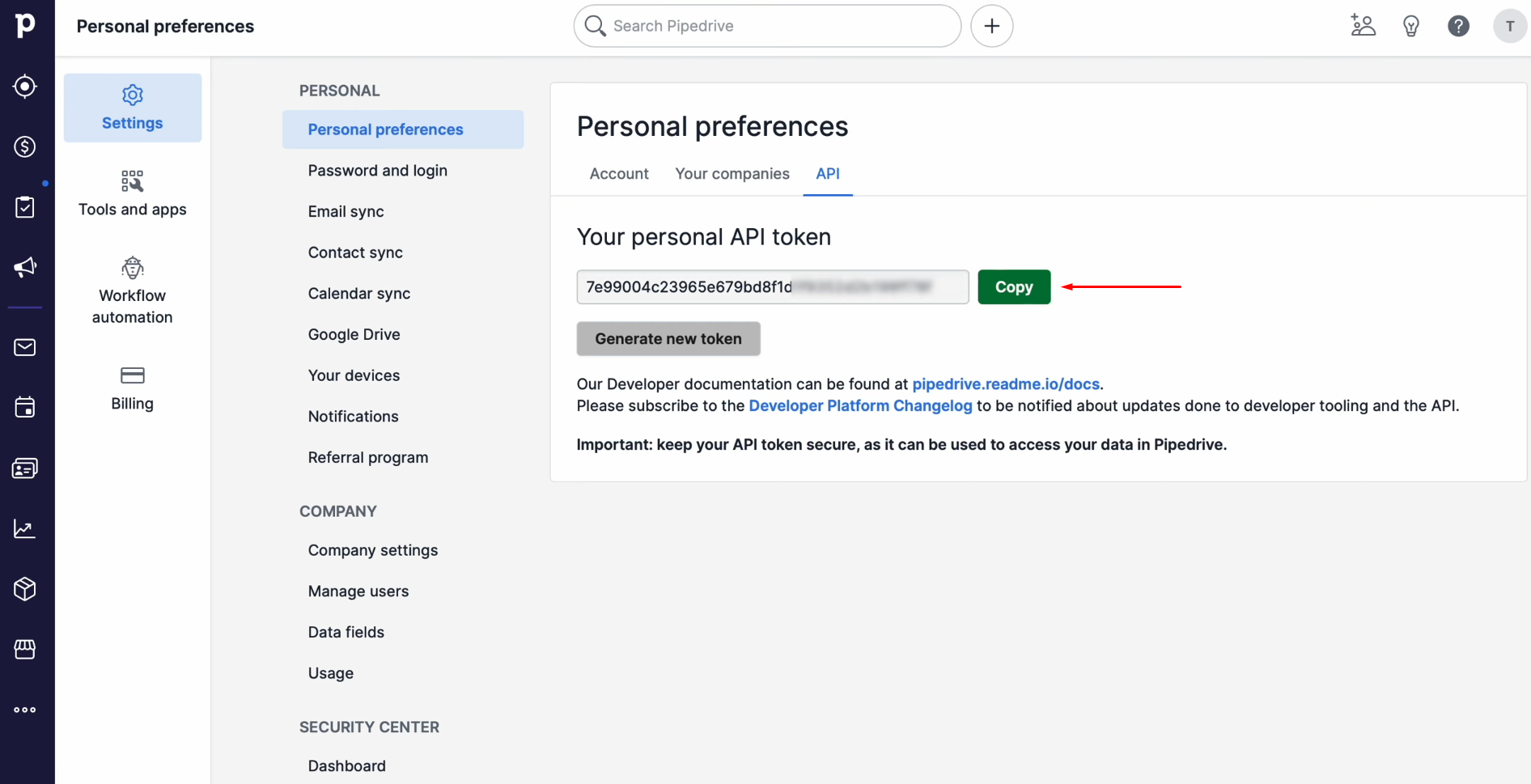Click the "SECURITY CENTER" section label
This screenshot has height=784, width=1531.
[x=369, y=727]
